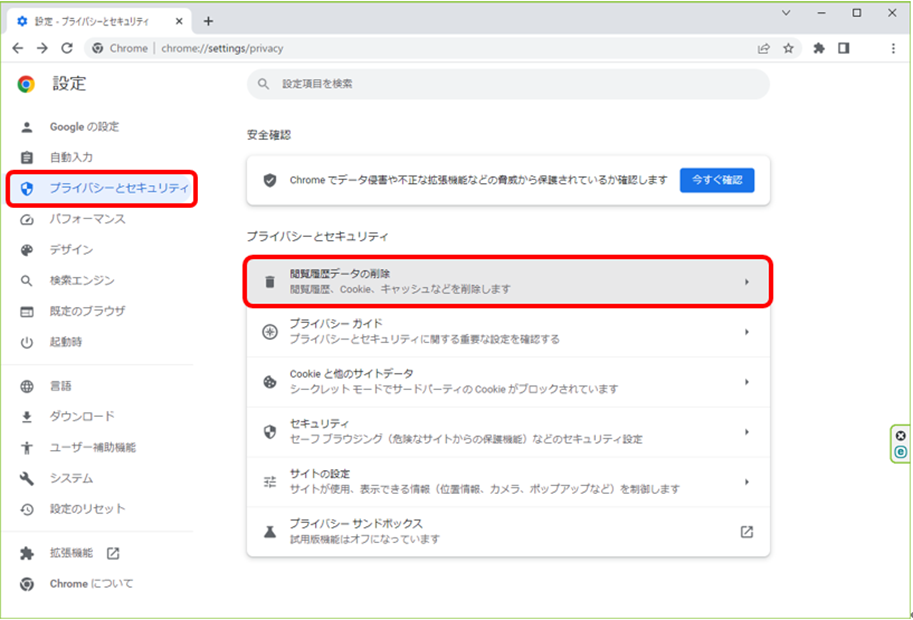
Task: Click the wrench icon beside システム
Action: coord(27,479)
